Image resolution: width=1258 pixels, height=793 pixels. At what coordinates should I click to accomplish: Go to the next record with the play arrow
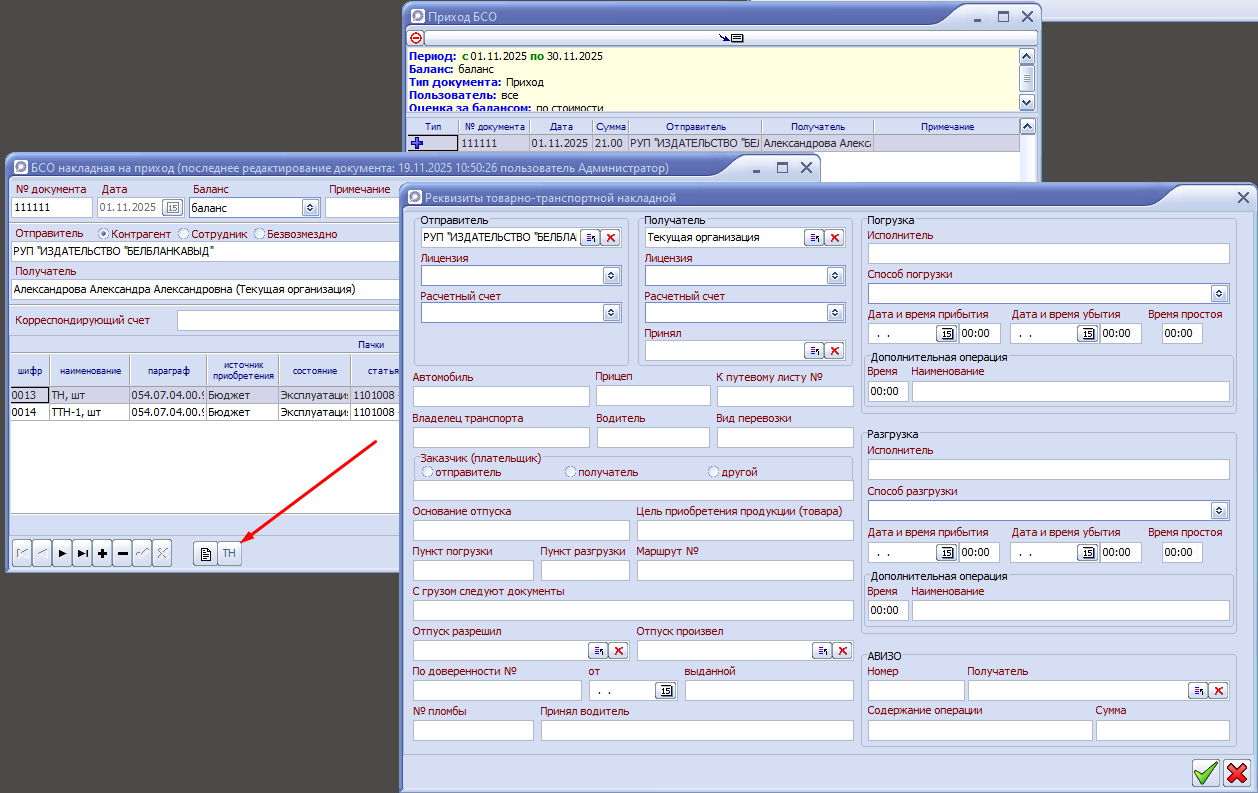coord(62,553)
